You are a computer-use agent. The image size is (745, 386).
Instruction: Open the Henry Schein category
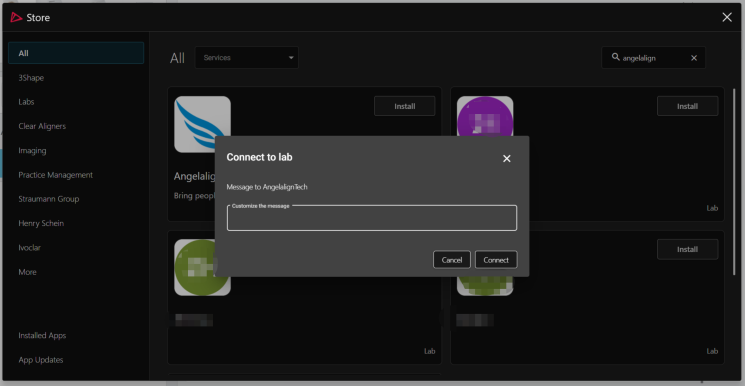41,223
